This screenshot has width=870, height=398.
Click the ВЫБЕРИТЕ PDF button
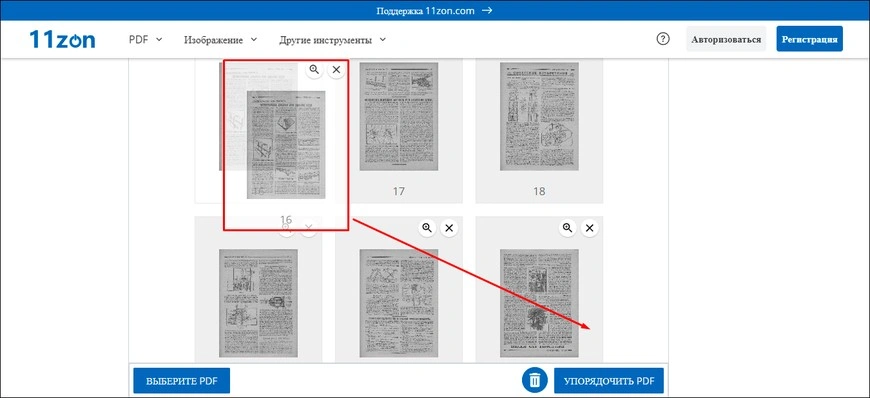click(181, 381)
